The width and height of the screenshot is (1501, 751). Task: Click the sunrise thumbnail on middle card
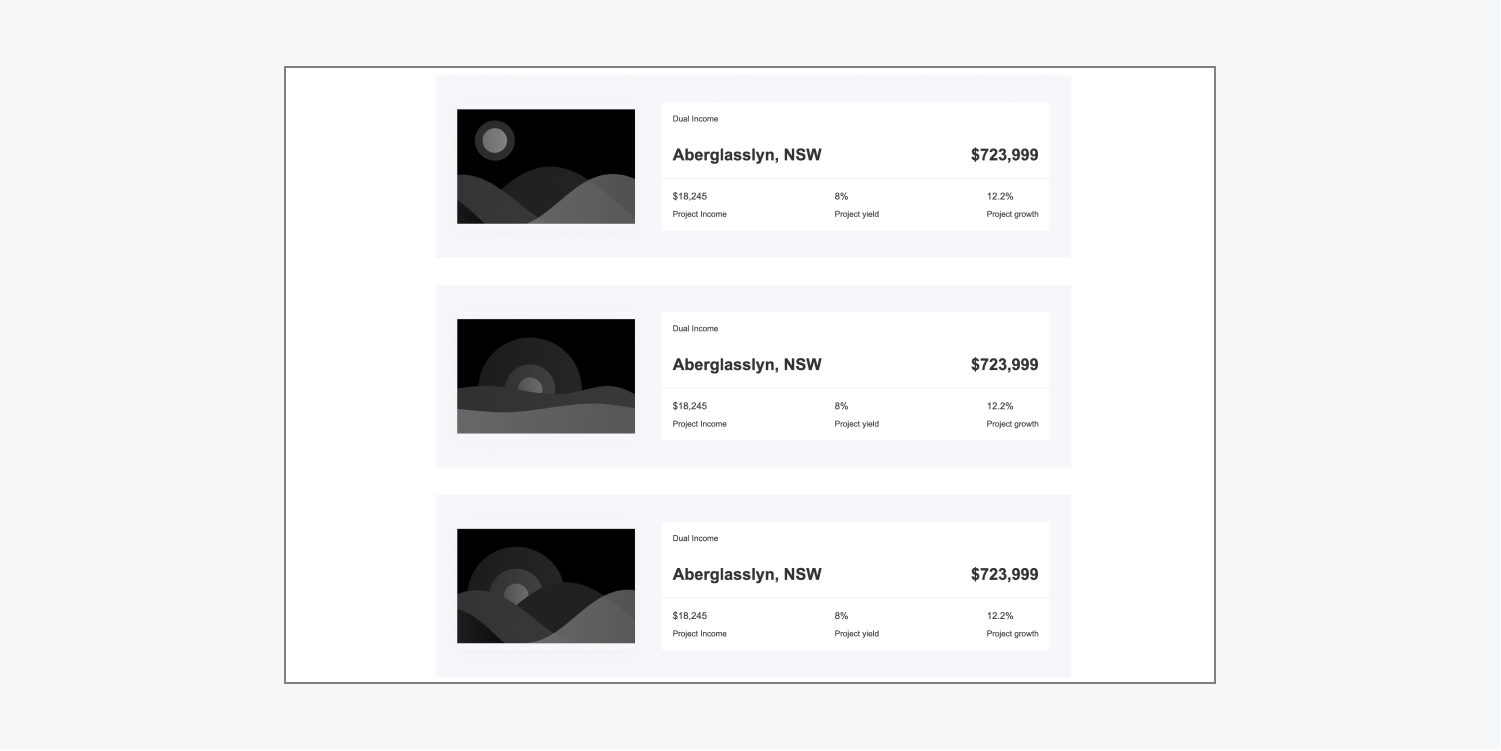click(545, 376)
